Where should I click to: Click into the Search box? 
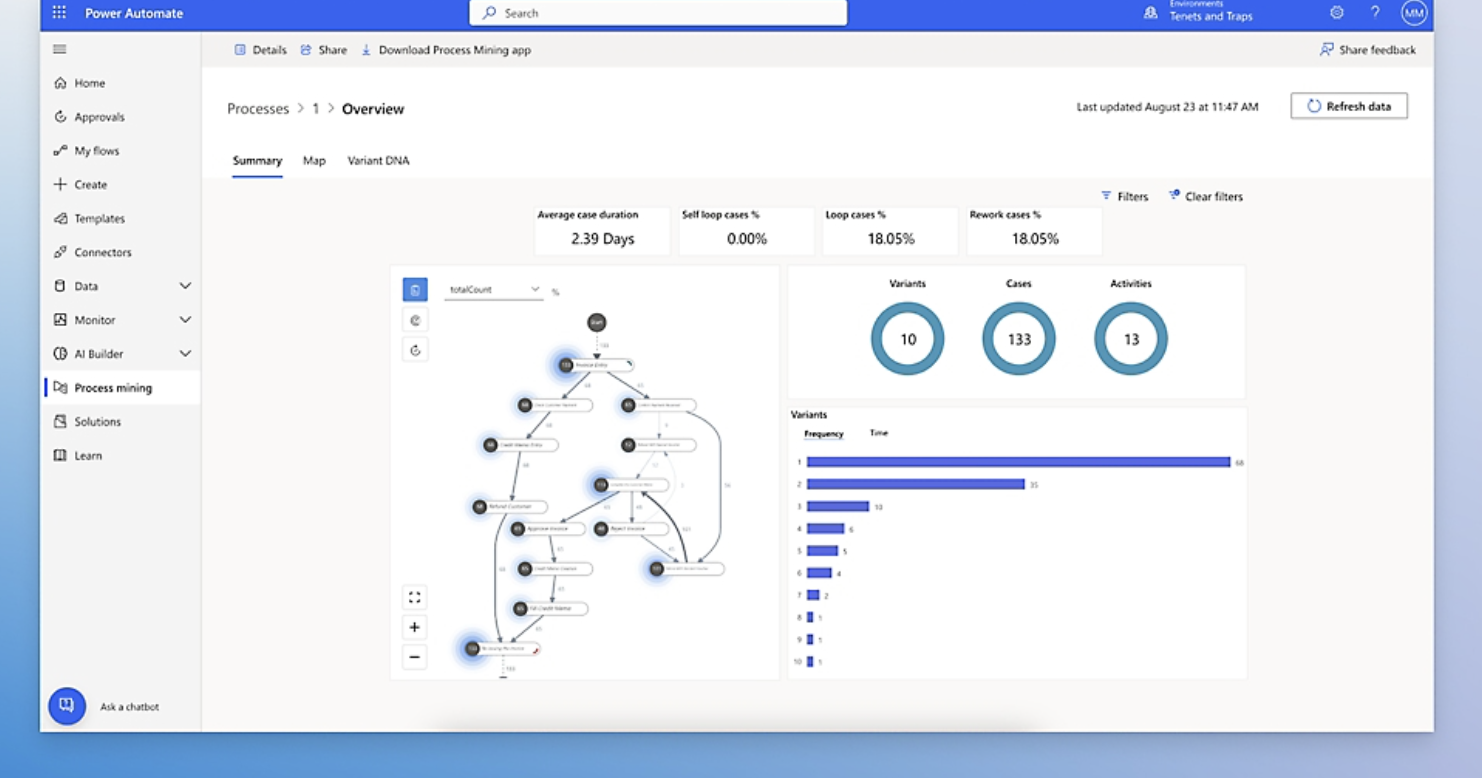click(658, 13)
